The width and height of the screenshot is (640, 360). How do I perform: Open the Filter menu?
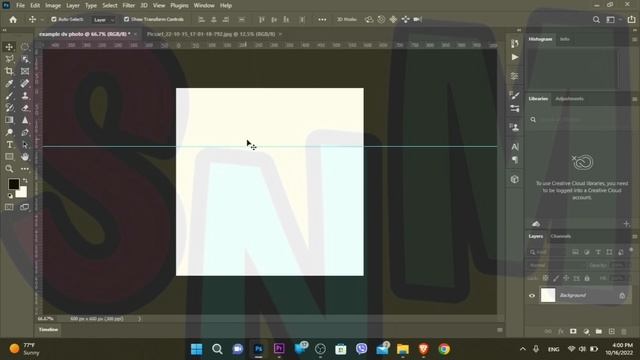tap(129, 6)
